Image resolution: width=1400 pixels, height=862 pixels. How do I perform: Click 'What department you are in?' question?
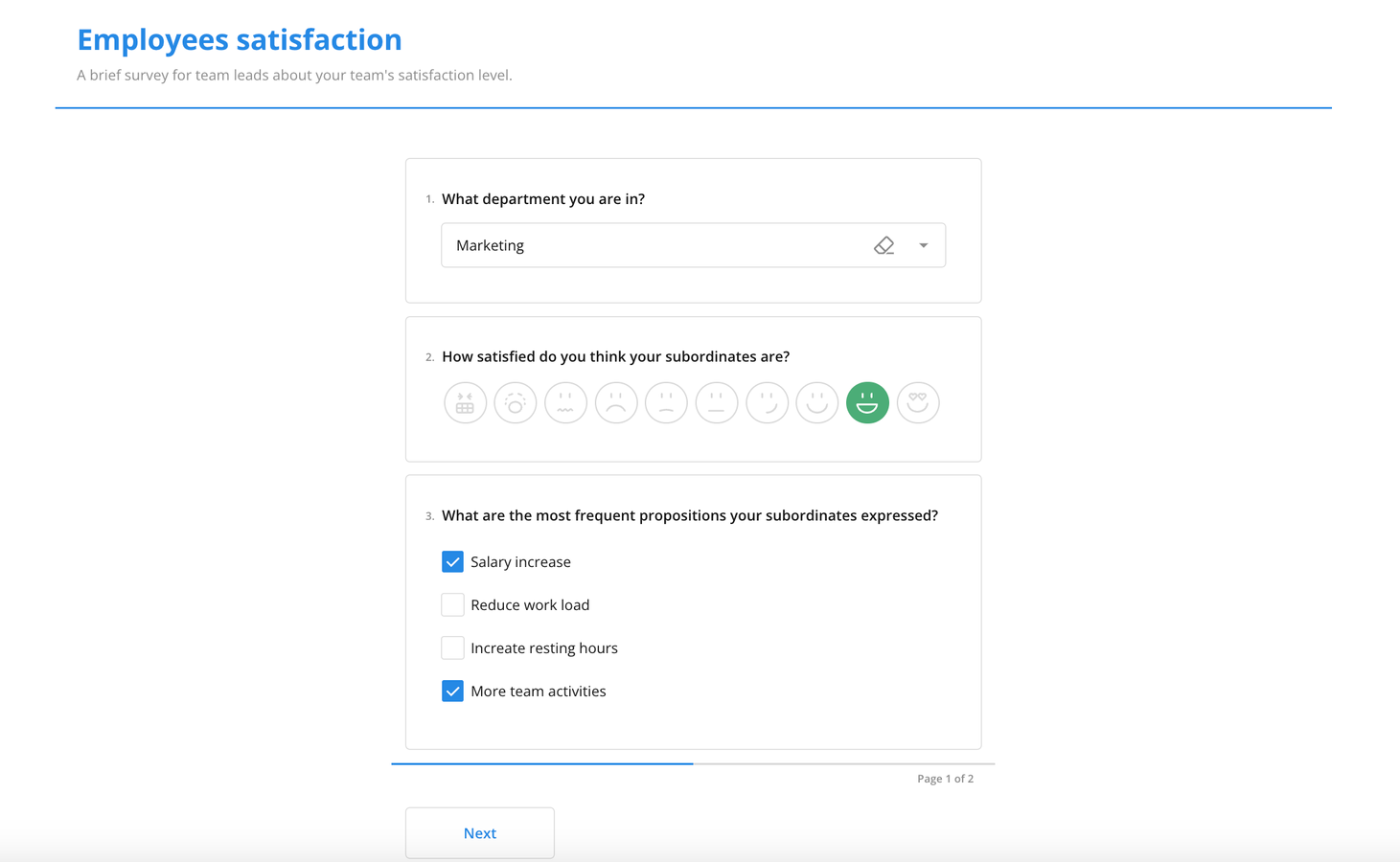[543, 199]
